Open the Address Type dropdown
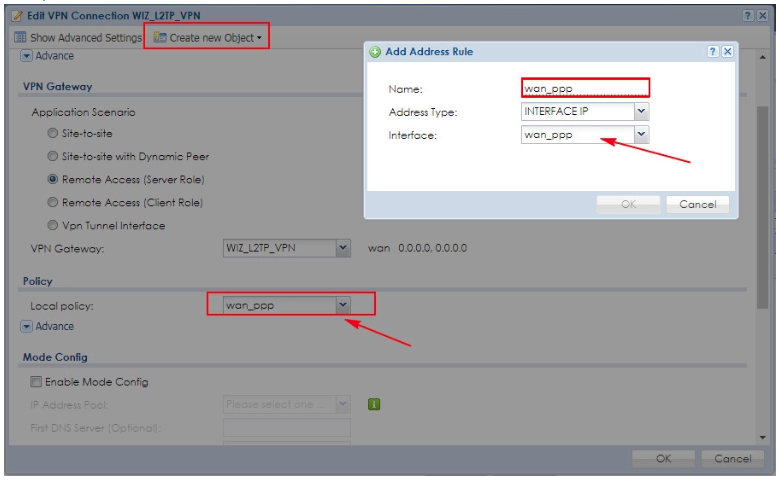The height and width of the screenshot is (483, 778). (641, 111)
